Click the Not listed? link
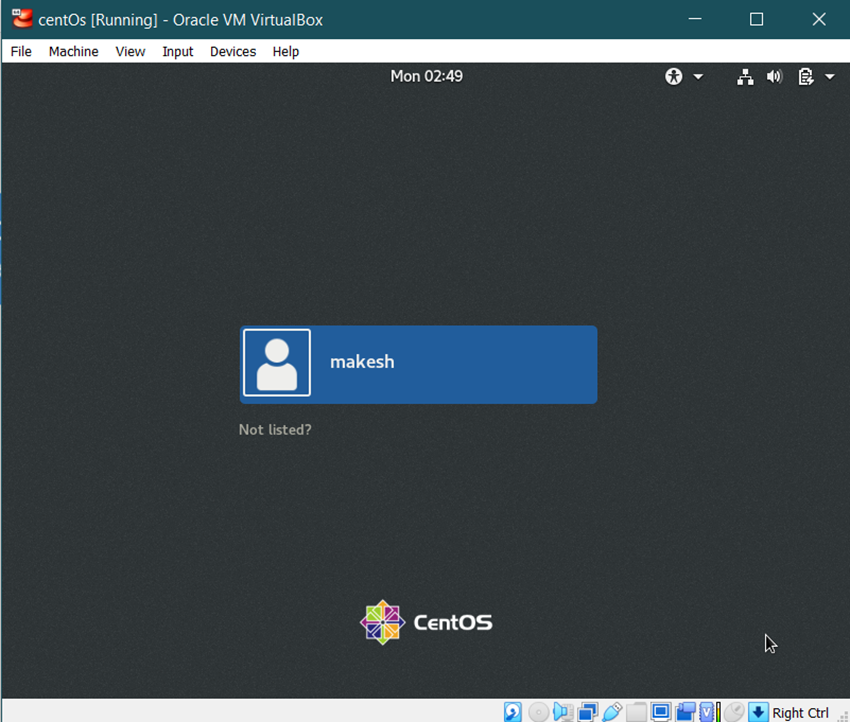850x722 pixels. (x=275, y=430)
